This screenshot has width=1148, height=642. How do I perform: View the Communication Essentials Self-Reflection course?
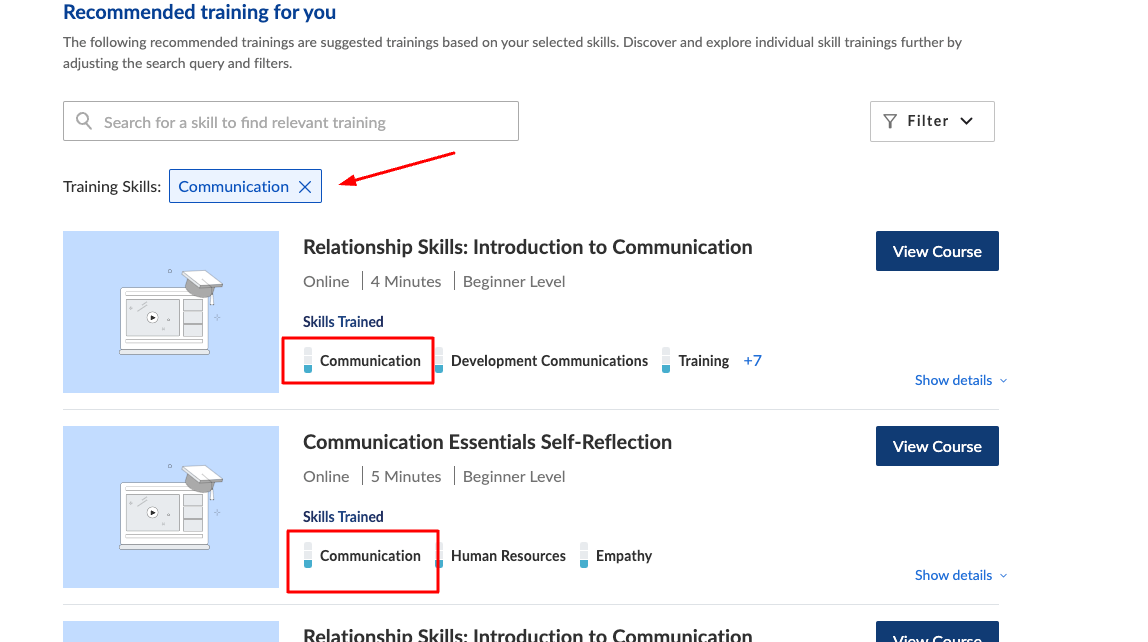tap(936, 447)
